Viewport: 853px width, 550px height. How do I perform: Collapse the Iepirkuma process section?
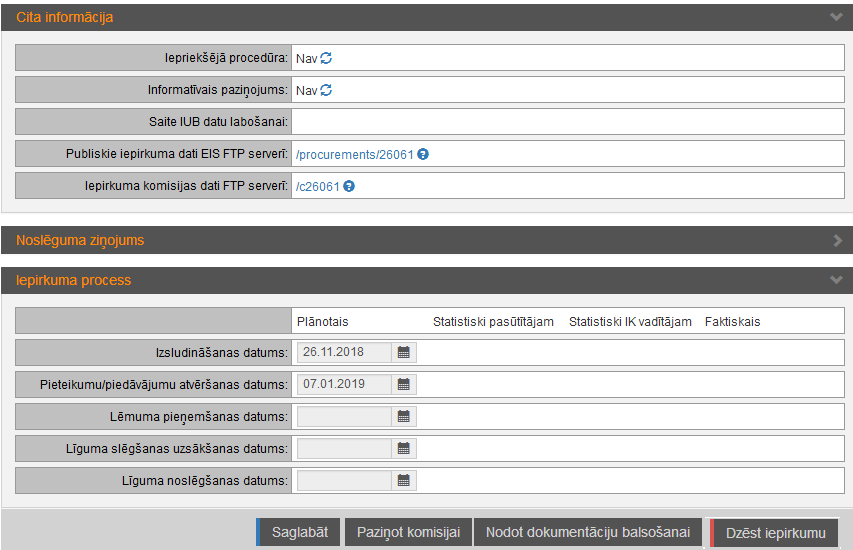click(836, 280)
